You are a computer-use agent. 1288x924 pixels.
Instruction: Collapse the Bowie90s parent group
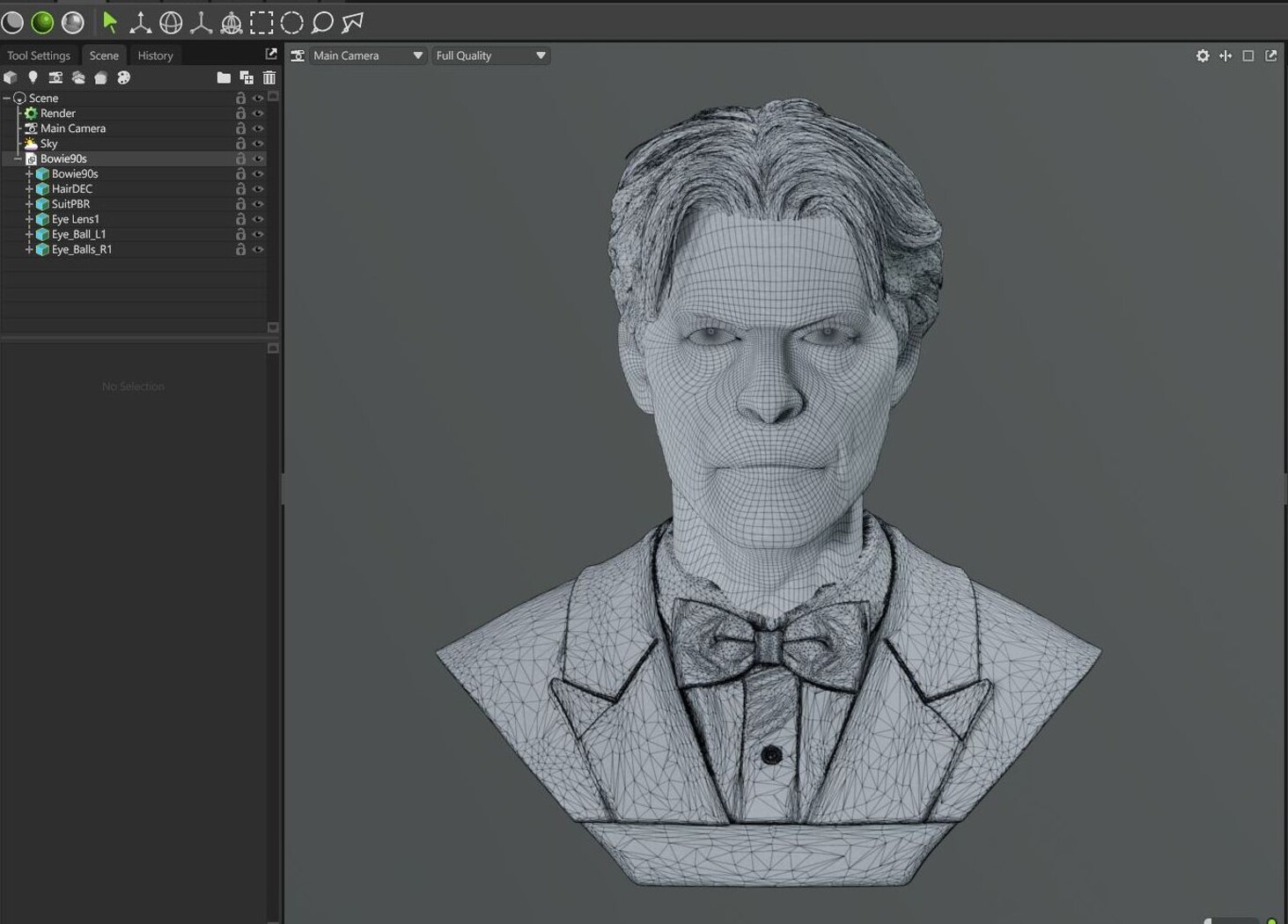(18, 159)
